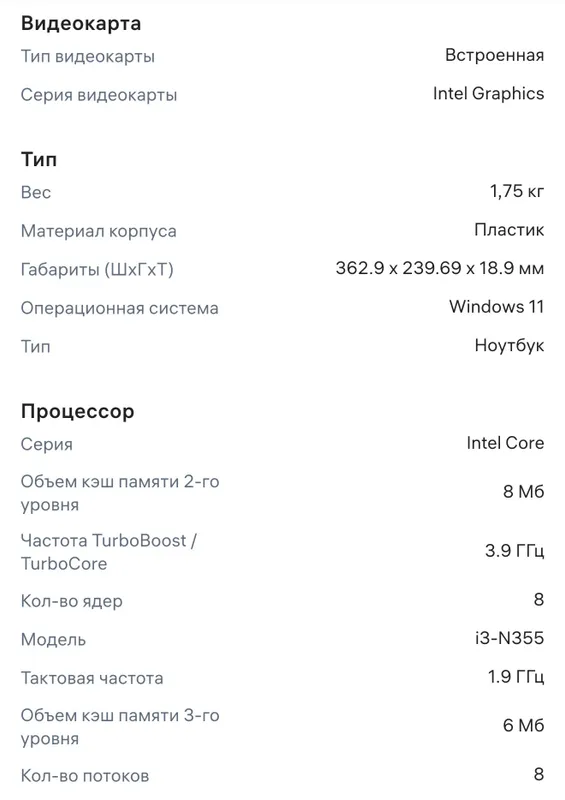Click the i3-N355 model value
This screenshot has height=800, width=565.
[x=509, y=638]
